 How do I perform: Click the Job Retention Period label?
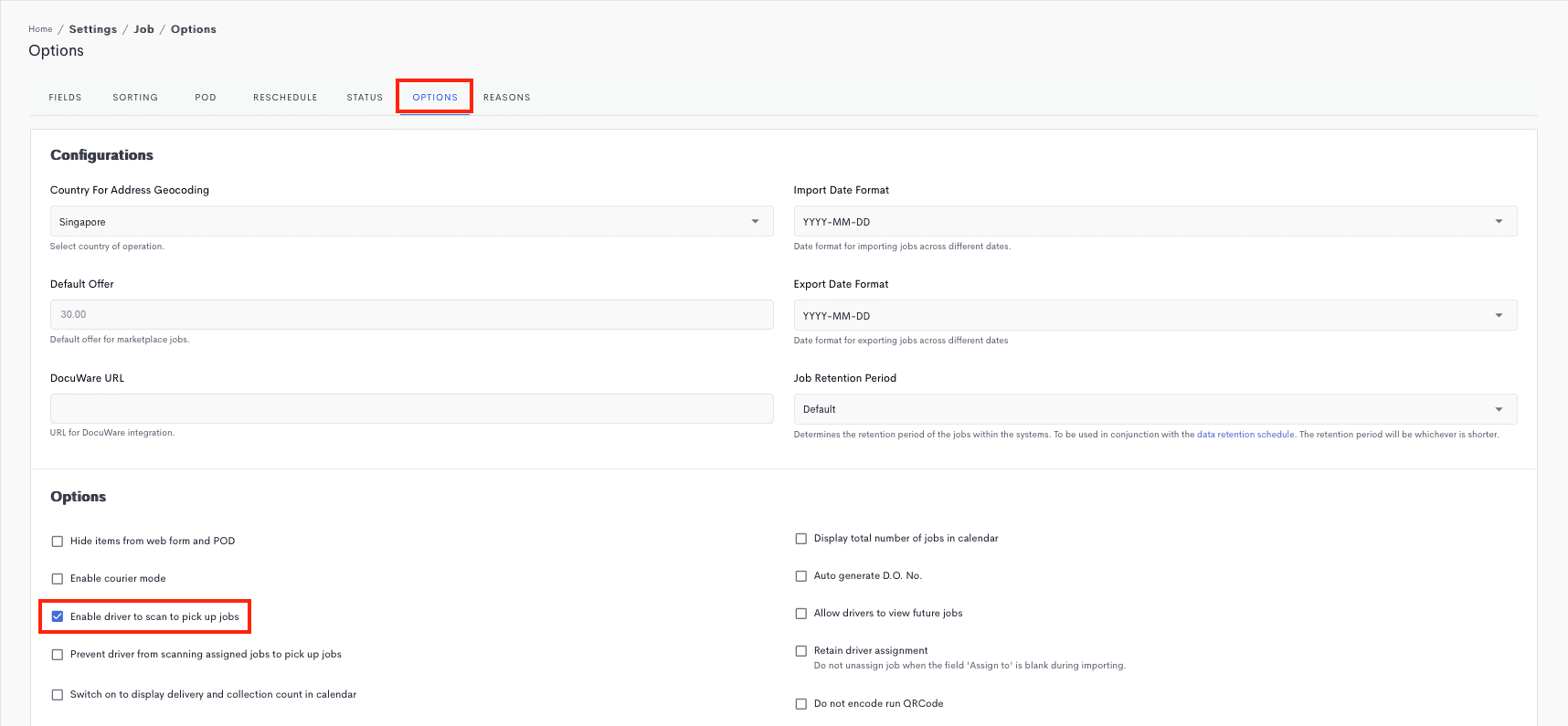click(x=845, y=378)
